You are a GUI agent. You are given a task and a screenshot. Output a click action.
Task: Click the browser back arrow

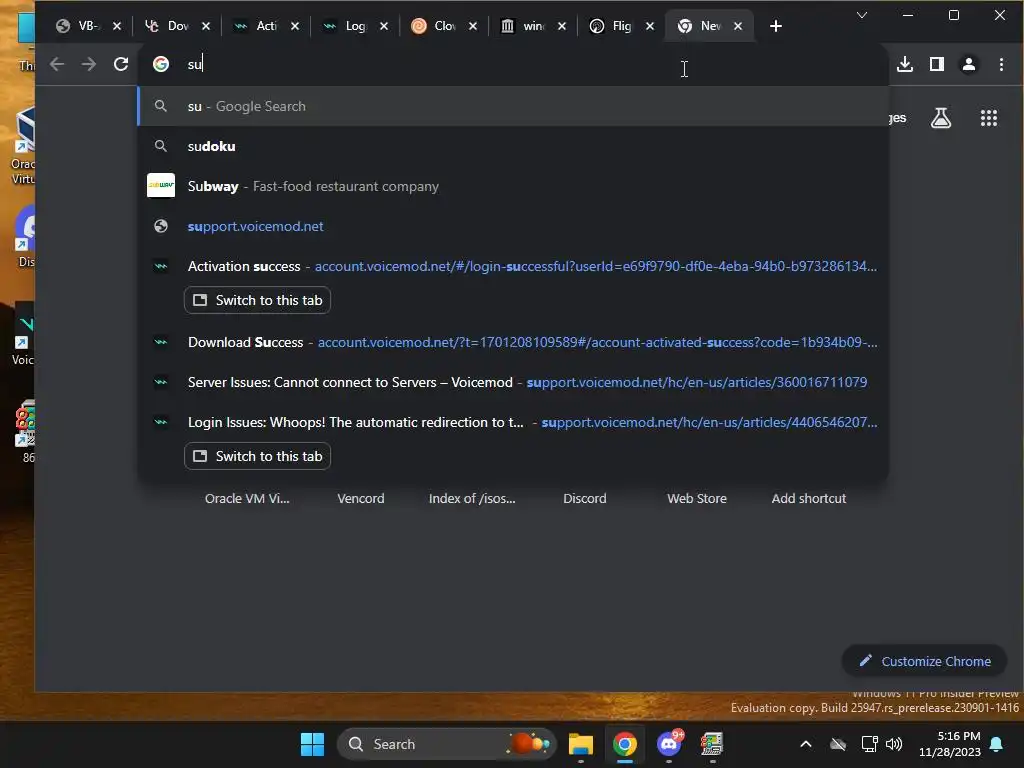tap(57, 64)
